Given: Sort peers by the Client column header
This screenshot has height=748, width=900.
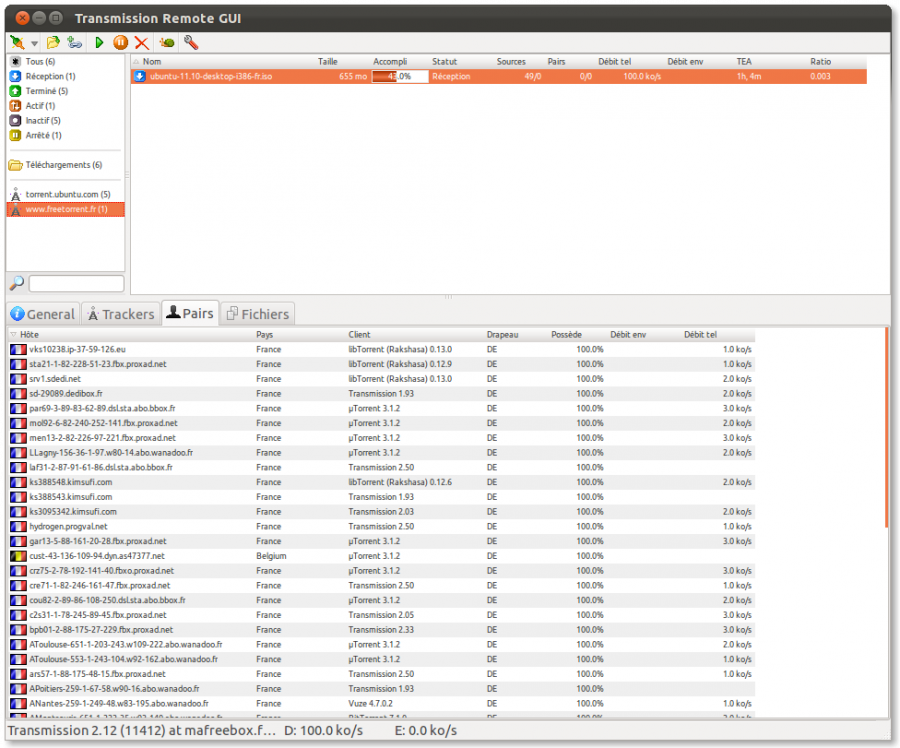Looking at the screenshot, I should [359, 335].
